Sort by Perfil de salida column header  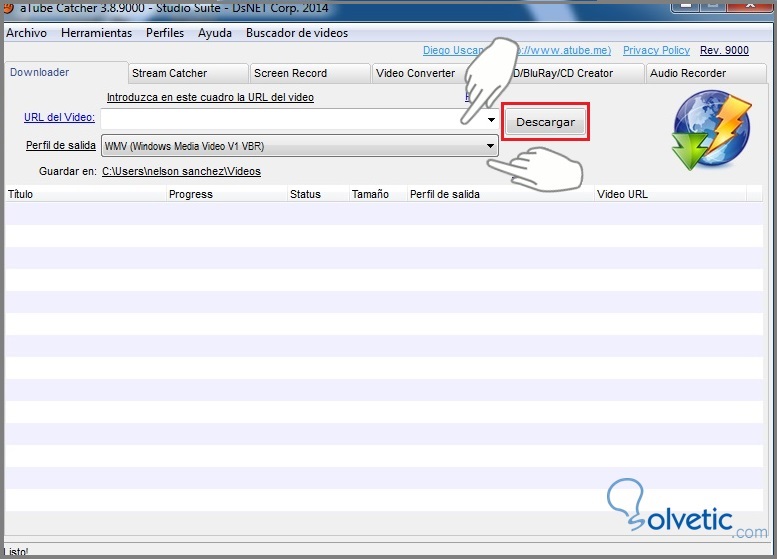coord(500,194)
